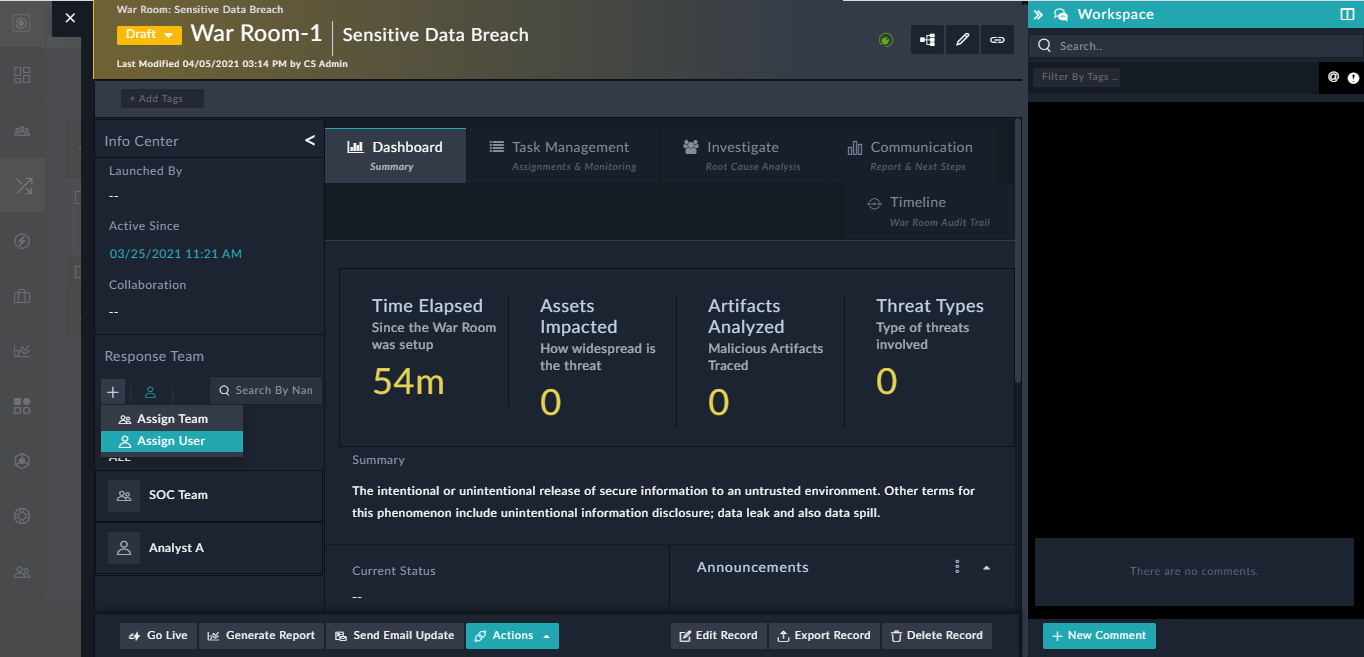Image resolution: width=1364 pixels, height=657 pixels.
Task: Open the edit pencil icon in war room header
Action: pyautogui.click(x=962, y=39)
